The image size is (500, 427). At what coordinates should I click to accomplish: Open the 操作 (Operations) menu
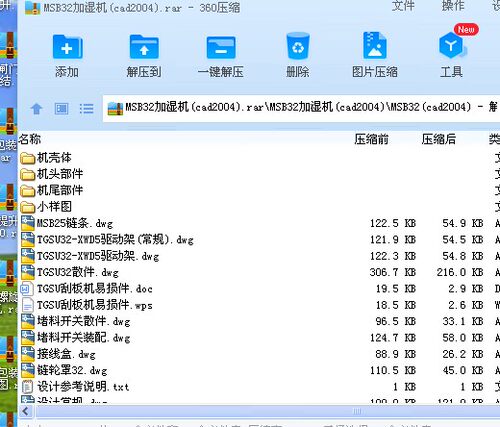coord(453,6)
